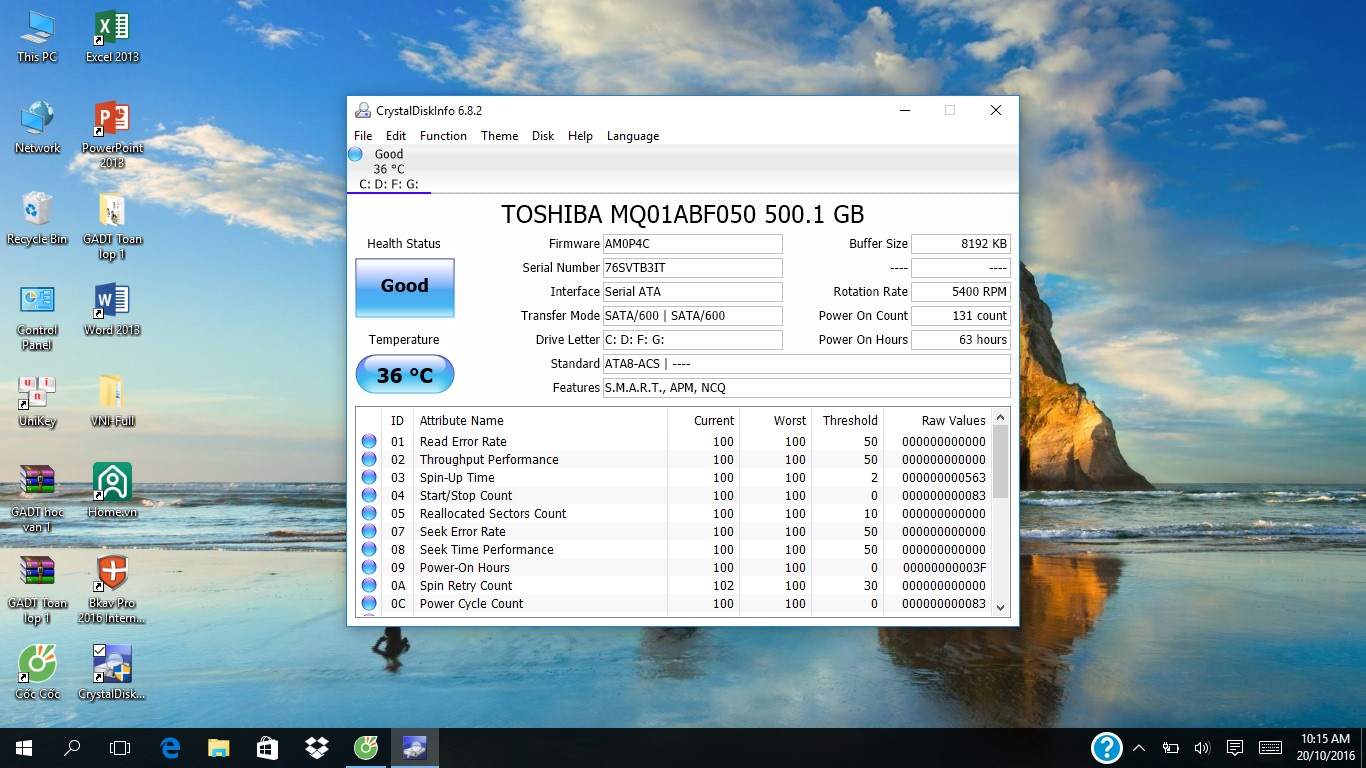Open the Theme menu
The height and width of the screenshot is (768, 1366).
(499, 136)
